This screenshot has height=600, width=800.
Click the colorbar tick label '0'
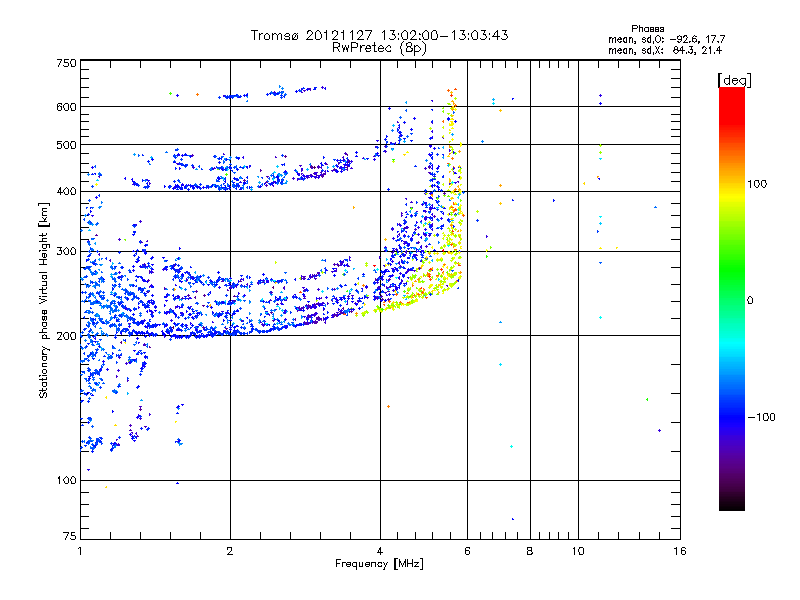click(x=750, y=301)
